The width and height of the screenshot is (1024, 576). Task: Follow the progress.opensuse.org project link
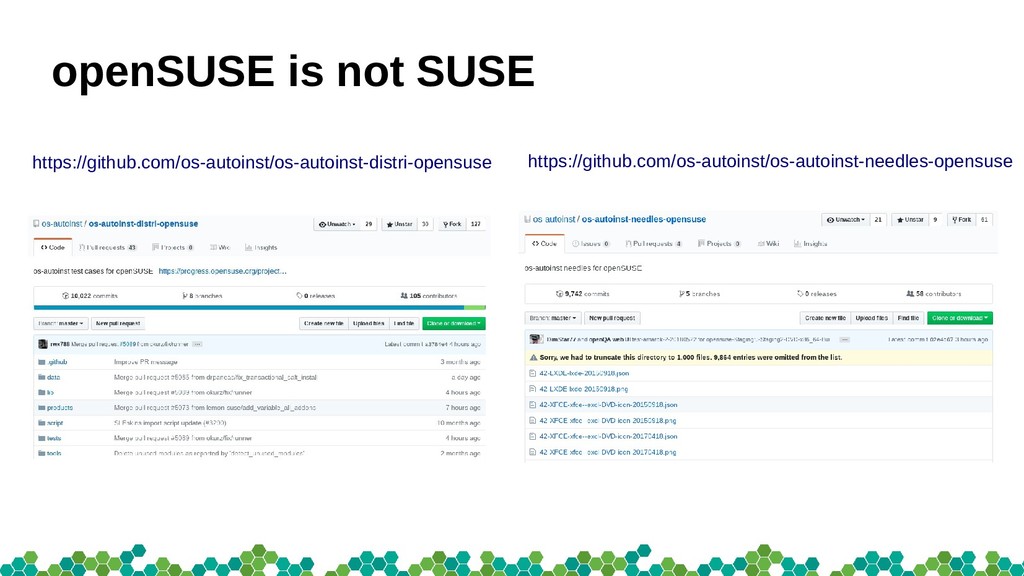[222, 271]
